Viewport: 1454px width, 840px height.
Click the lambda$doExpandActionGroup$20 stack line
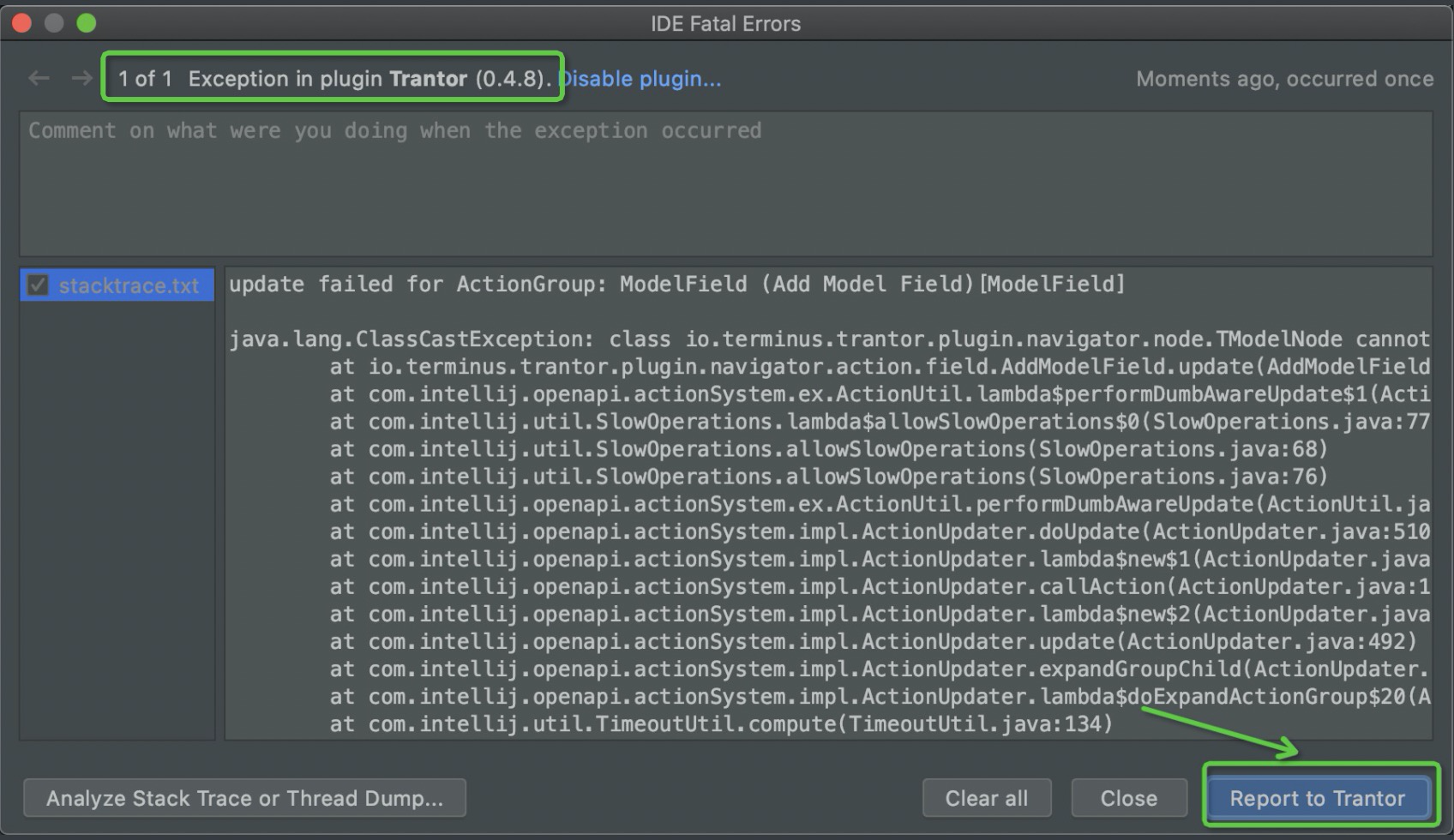(x=880, y=696)
